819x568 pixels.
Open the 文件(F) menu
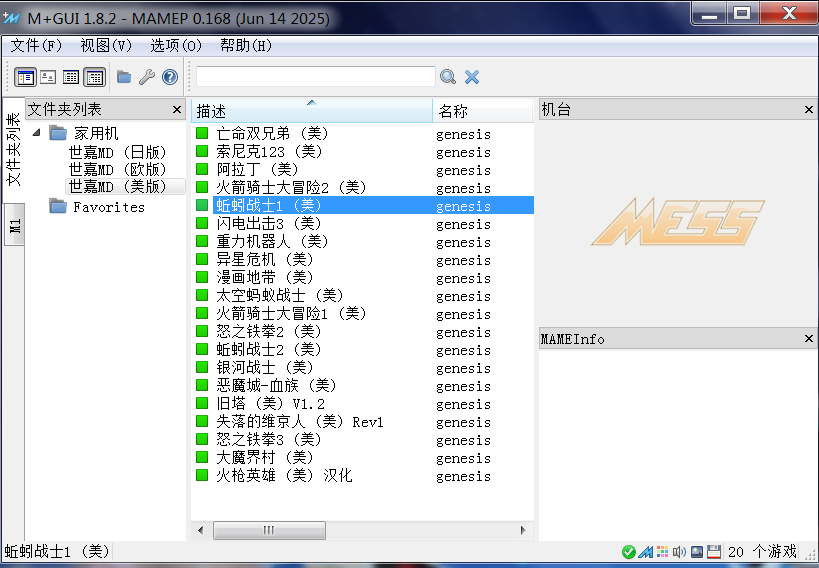pyautogui.click(x=36, y=46)
